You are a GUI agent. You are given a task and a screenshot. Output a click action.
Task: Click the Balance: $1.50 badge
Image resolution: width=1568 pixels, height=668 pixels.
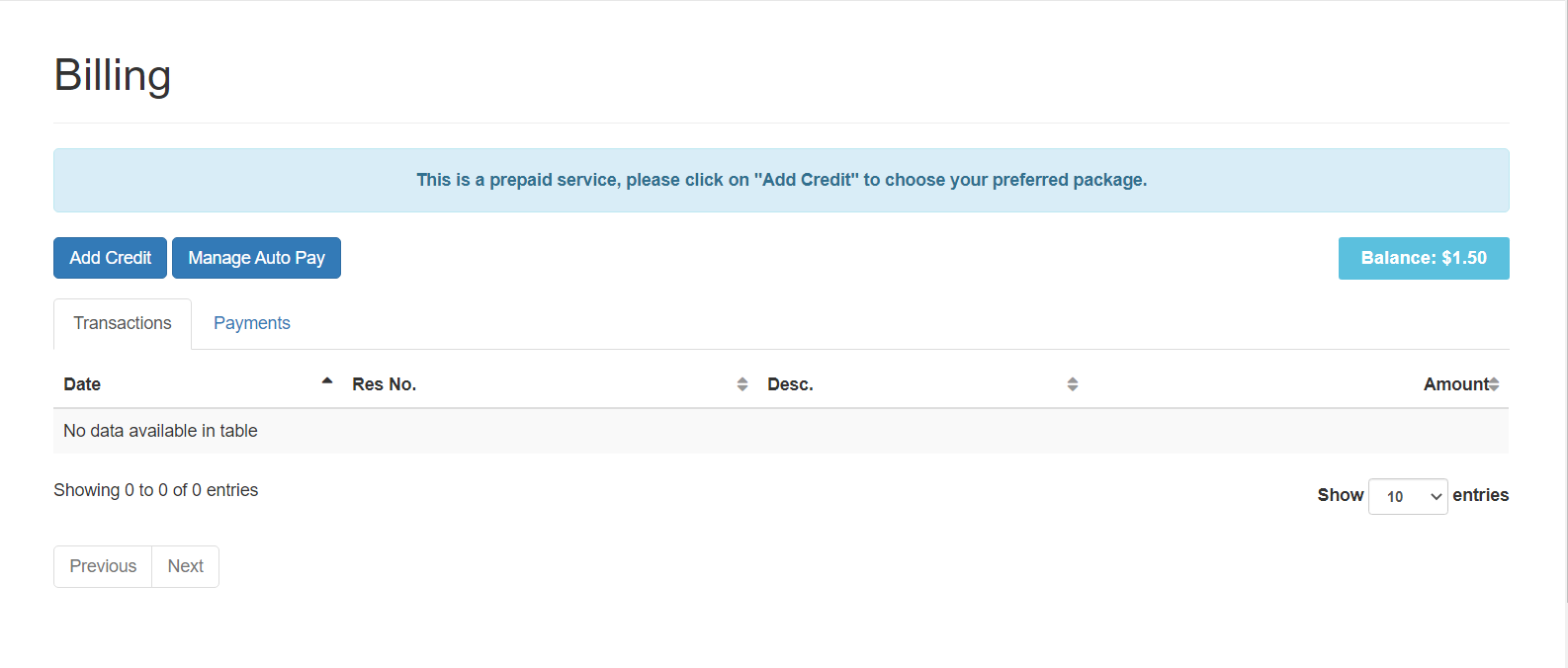pos(1424,258)
